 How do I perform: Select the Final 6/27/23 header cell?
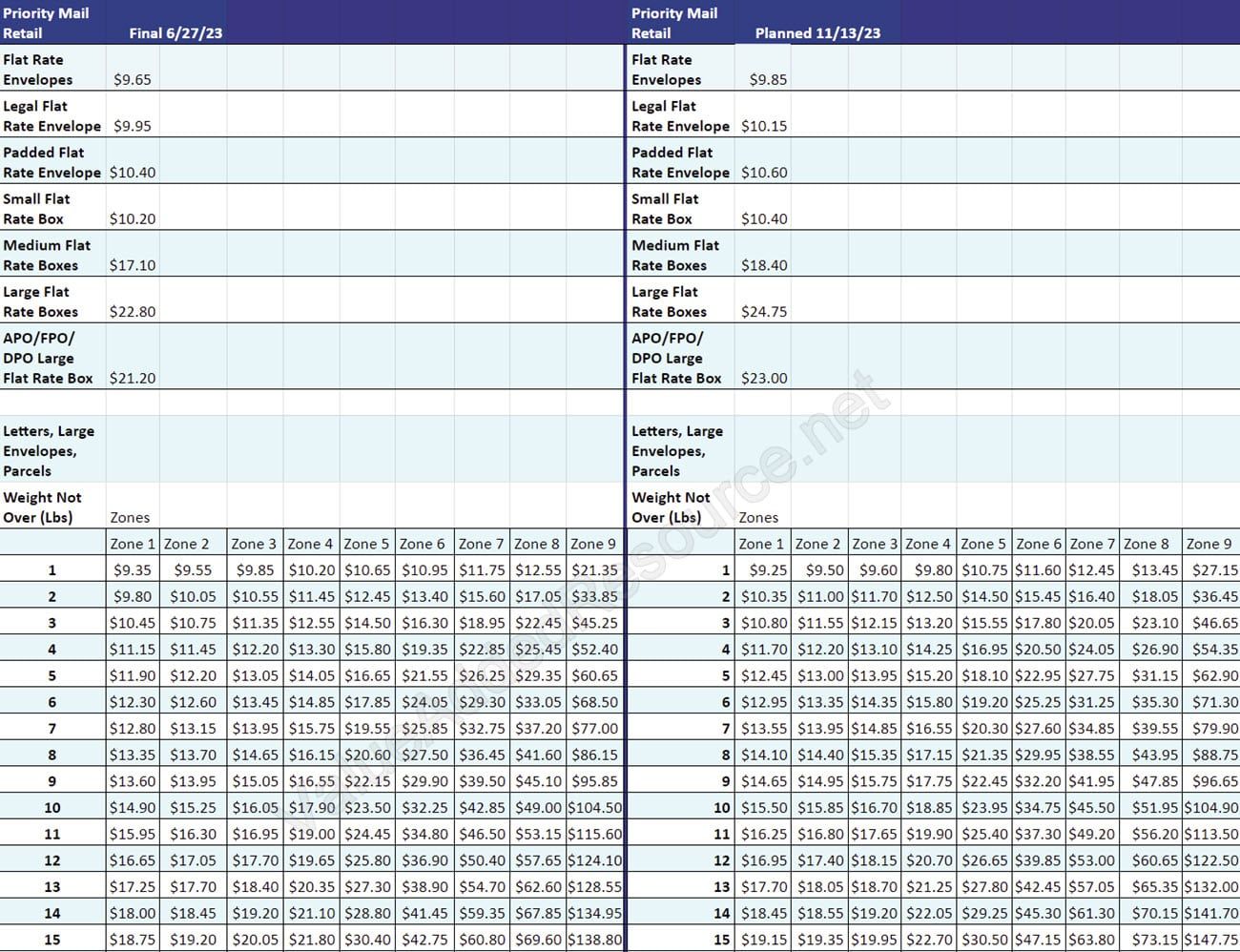(174, 31)
